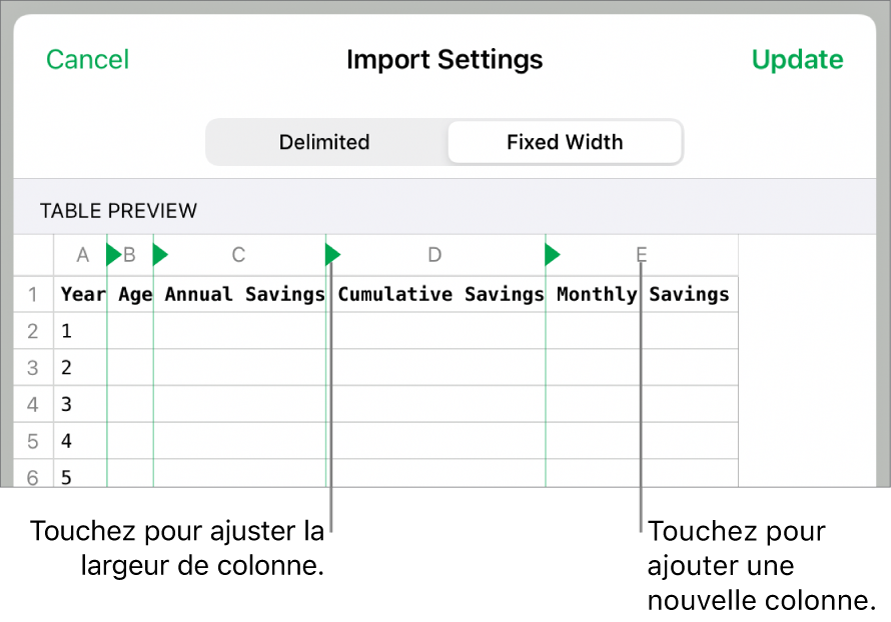This screenshot has height=622, width=891.
Task: Tap the green arrow after Cumulative Savings column
Action: [x=551, y=255]
